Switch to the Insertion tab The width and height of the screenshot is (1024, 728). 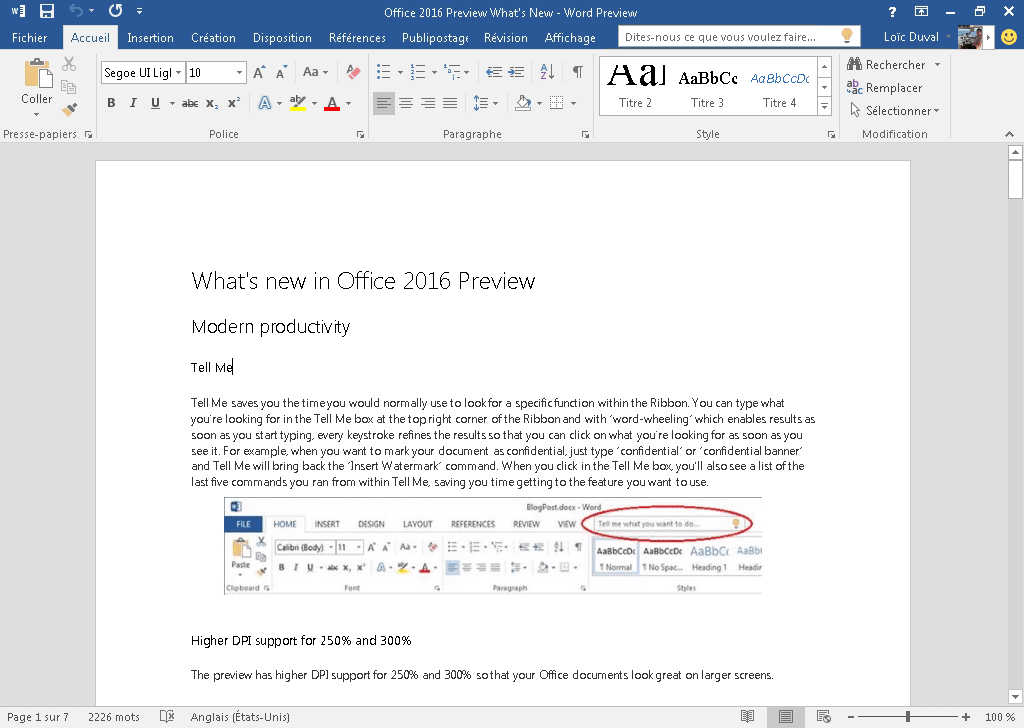tap(150, 38)
